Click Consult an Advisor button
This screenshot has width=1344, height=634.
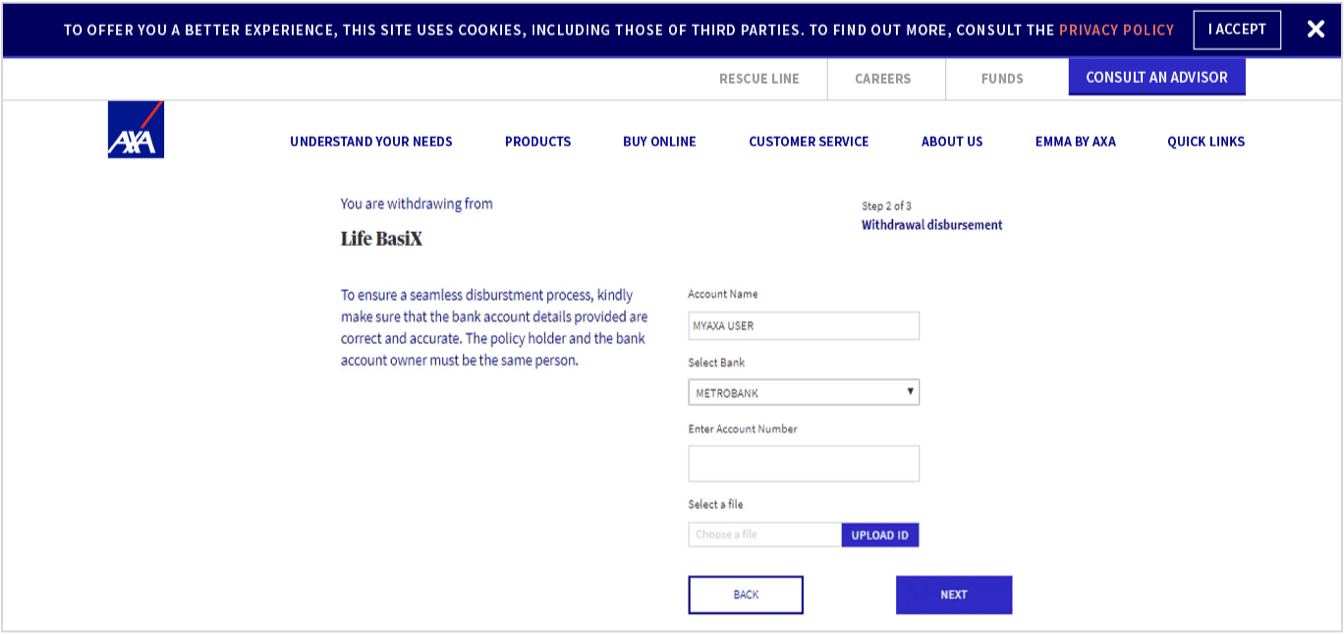(x=1156, y=77)
